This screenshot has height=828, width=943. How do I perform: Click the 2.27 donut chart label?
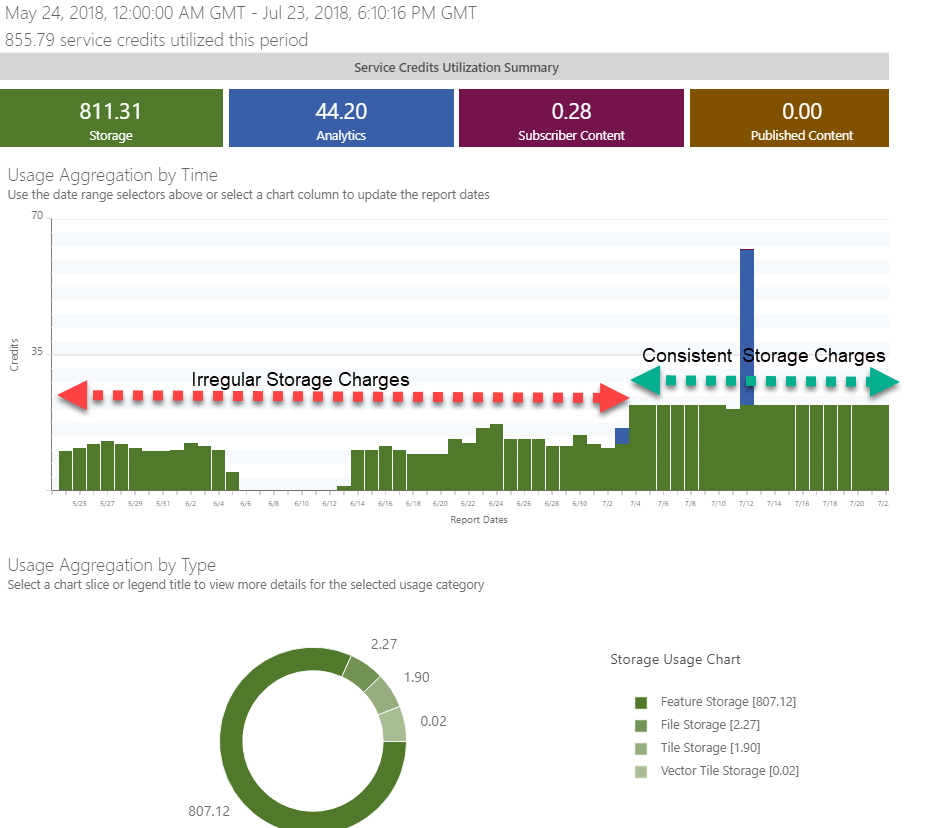coord(384,644)
